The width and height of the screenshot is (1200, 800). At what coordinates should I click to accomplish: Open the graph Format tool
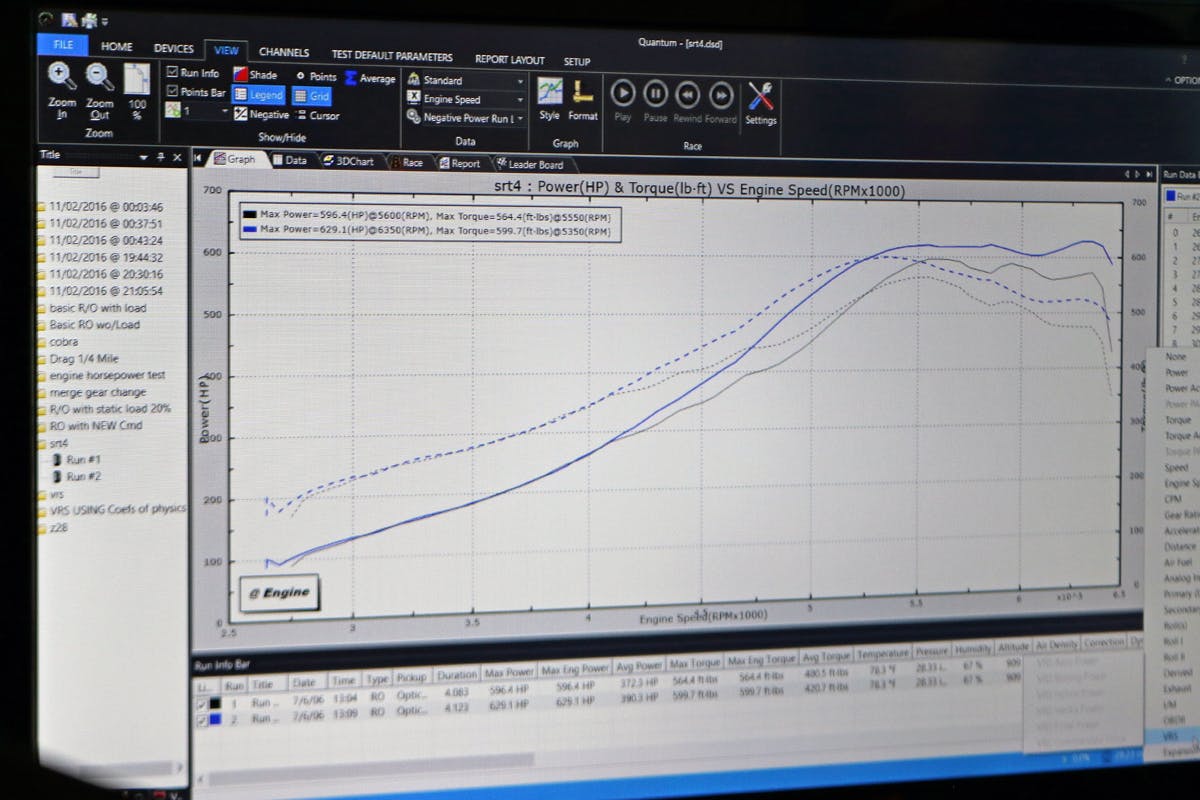pos(582,92)
